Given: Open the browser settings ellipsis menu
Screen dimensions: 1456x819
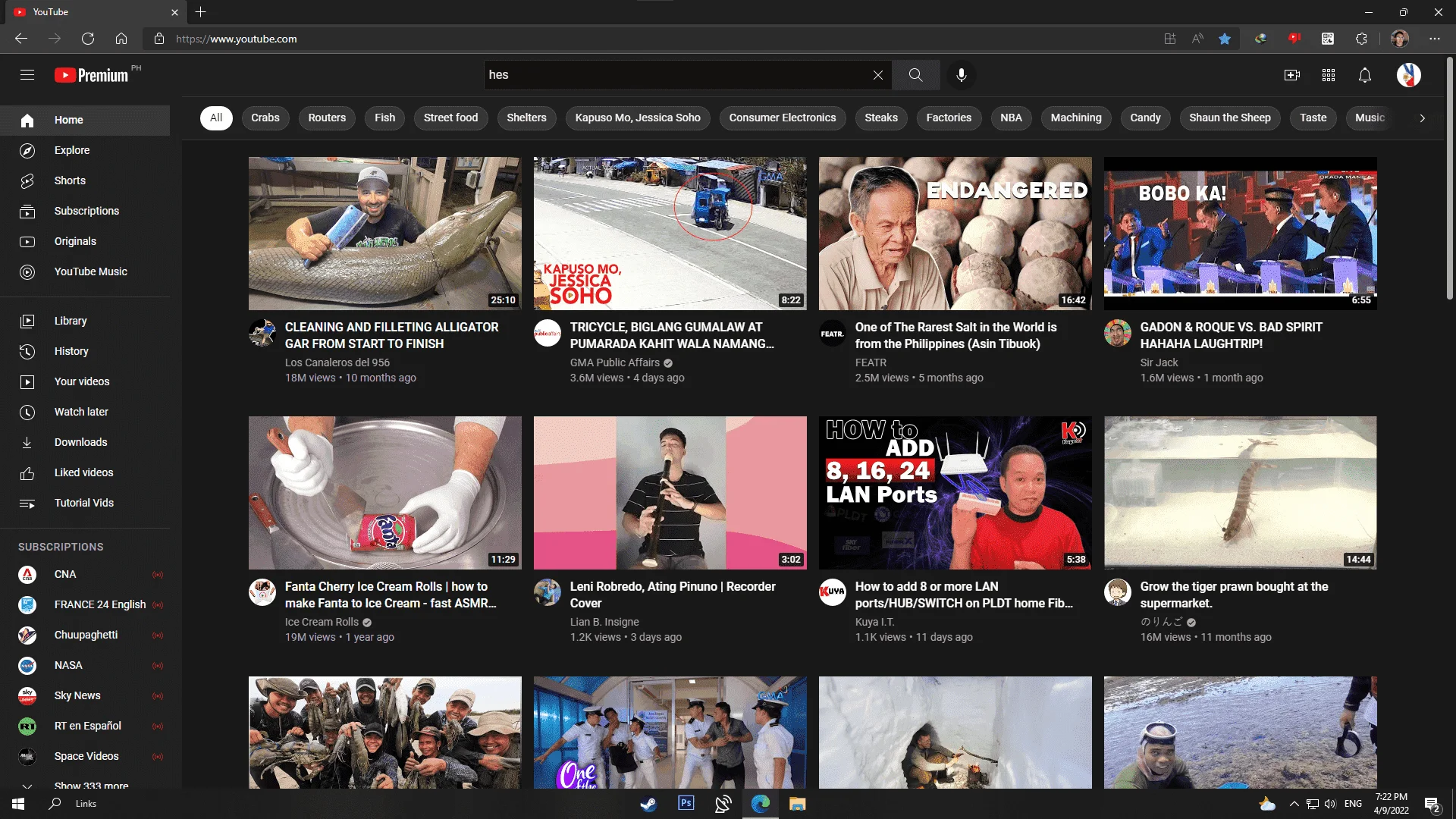Looking at the screenshot, I should (x=1435, y=39).
